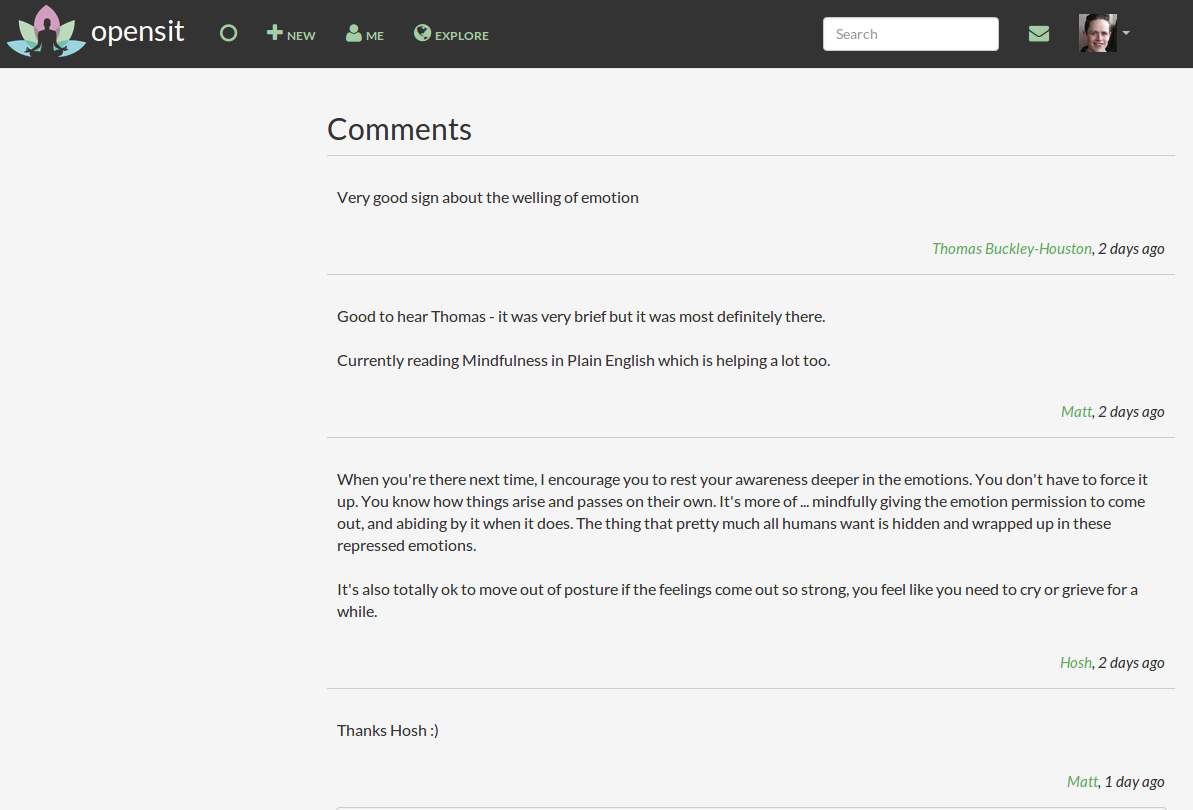
Task: Click the green circle icon in navbar
Action: pos(228,33)
